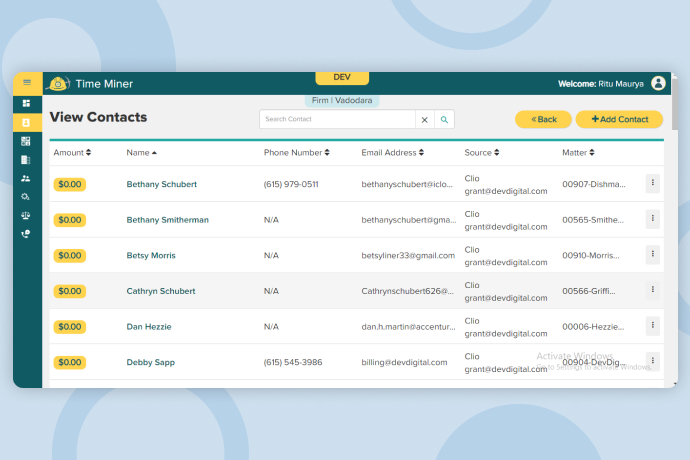The width and height of the screenshot is (690, 460).
Task: Open the scales of justice sidebar icon
Action: click(x=26, y=215)
